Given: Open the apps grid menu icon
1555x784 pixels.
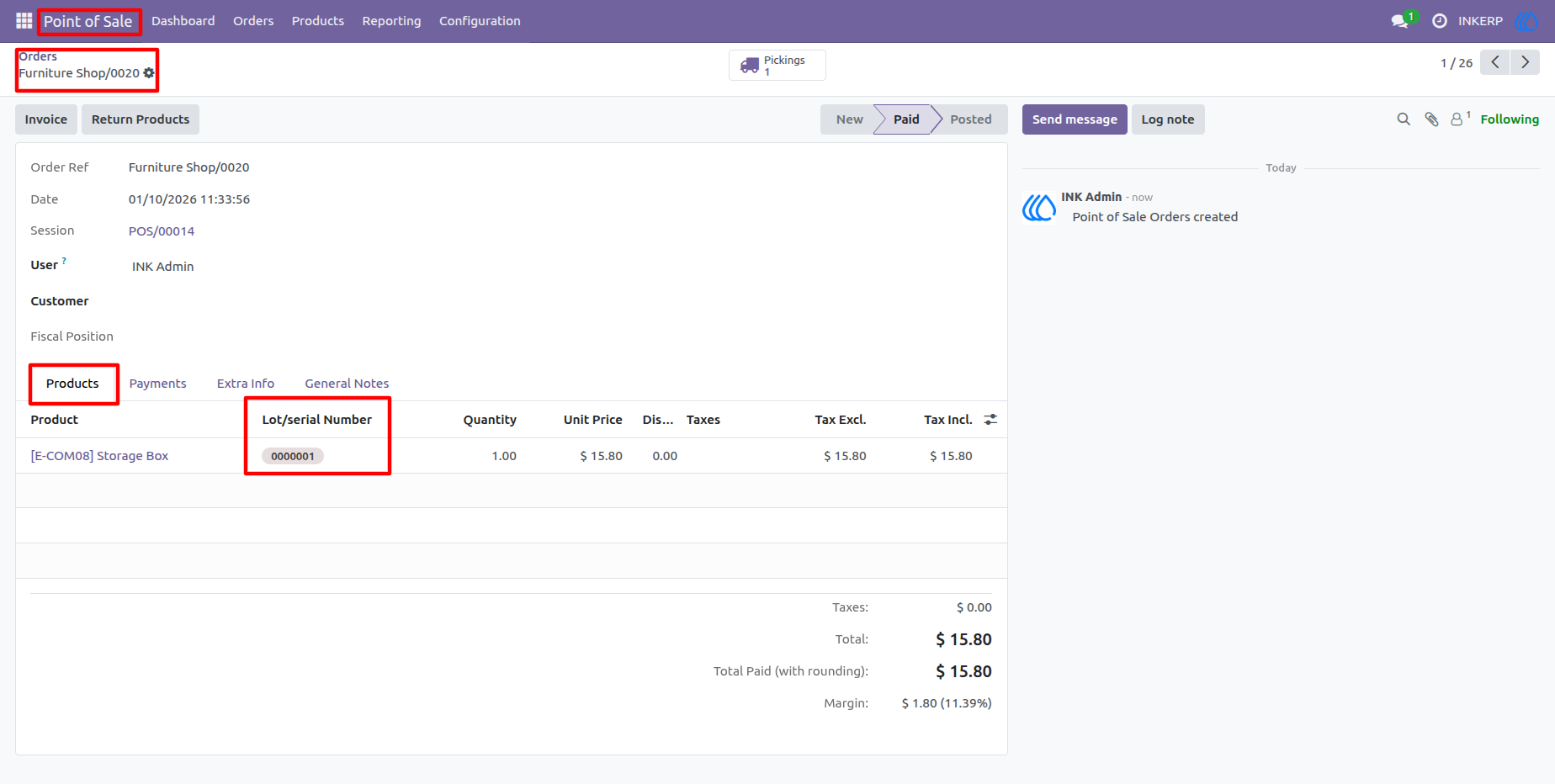Looking at the screenshot, I should [x=24, y=21].
